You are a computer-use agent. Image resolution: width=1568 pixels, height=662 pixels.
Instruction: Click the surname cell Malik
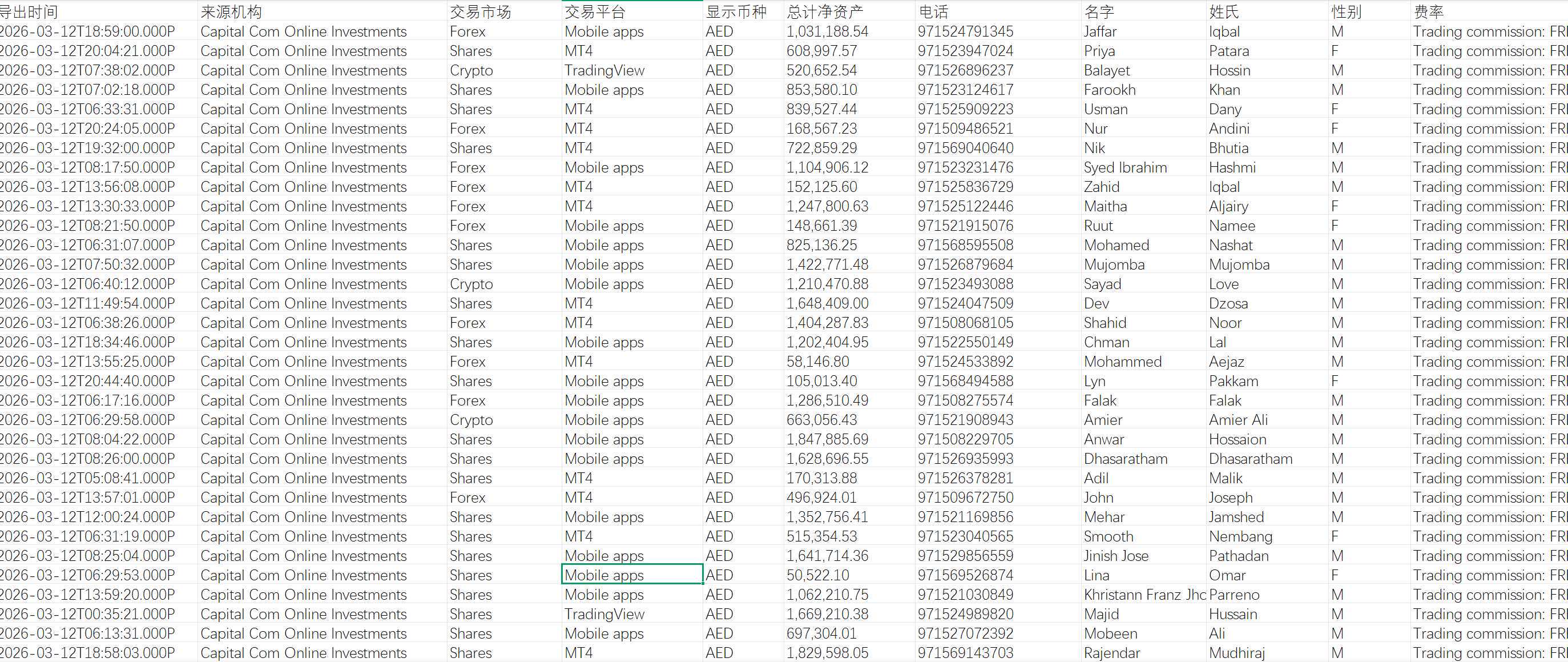[x=1267, y=479]
